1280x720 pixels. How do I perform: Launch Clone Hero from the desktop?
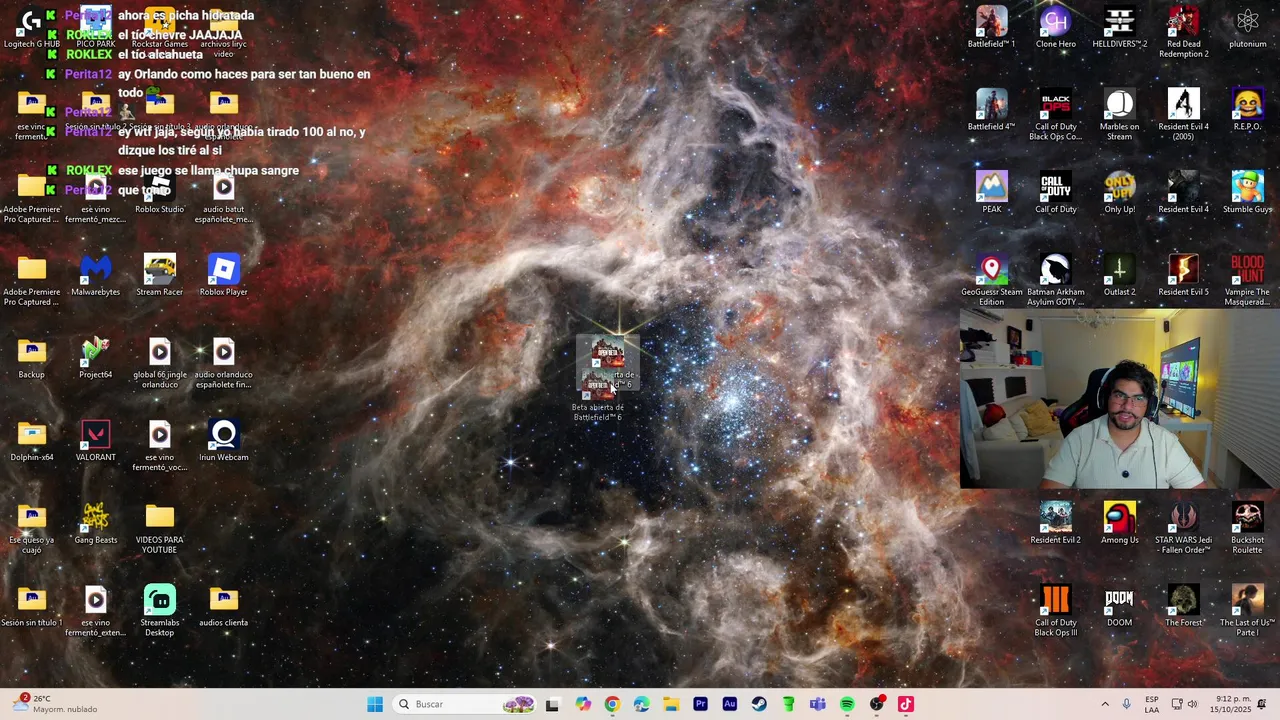click(1055, 27)
